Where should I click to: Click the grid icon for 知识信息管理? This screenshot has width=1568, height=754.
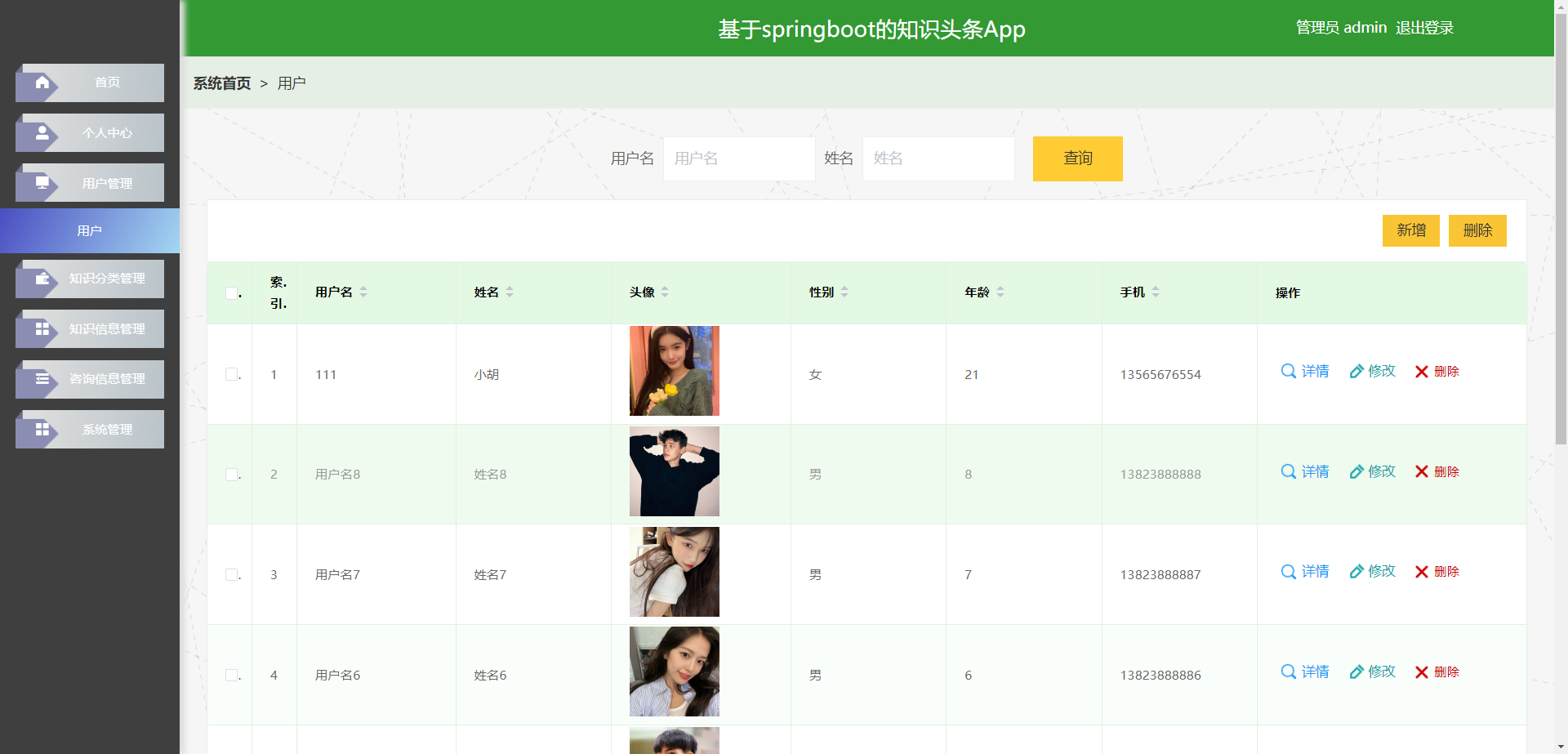pyautogui.click(x=42, y=328)
